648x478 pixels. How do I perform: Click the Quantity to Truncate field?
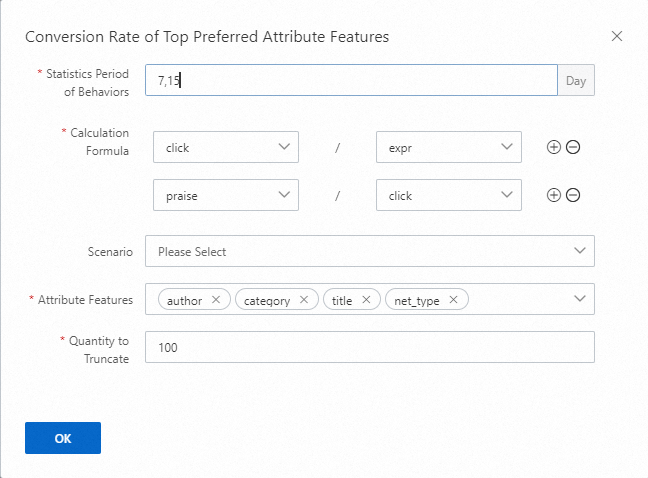tap(369, 347)
